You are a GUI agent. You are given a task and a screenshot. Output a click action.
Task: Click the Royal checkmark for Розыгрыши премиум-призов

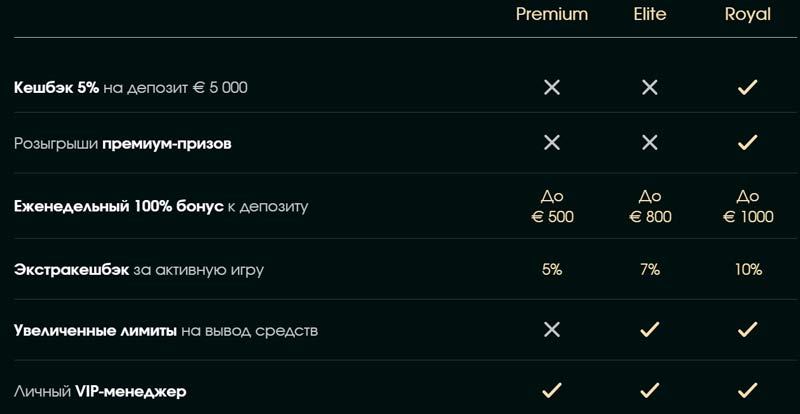pos(747,143)
